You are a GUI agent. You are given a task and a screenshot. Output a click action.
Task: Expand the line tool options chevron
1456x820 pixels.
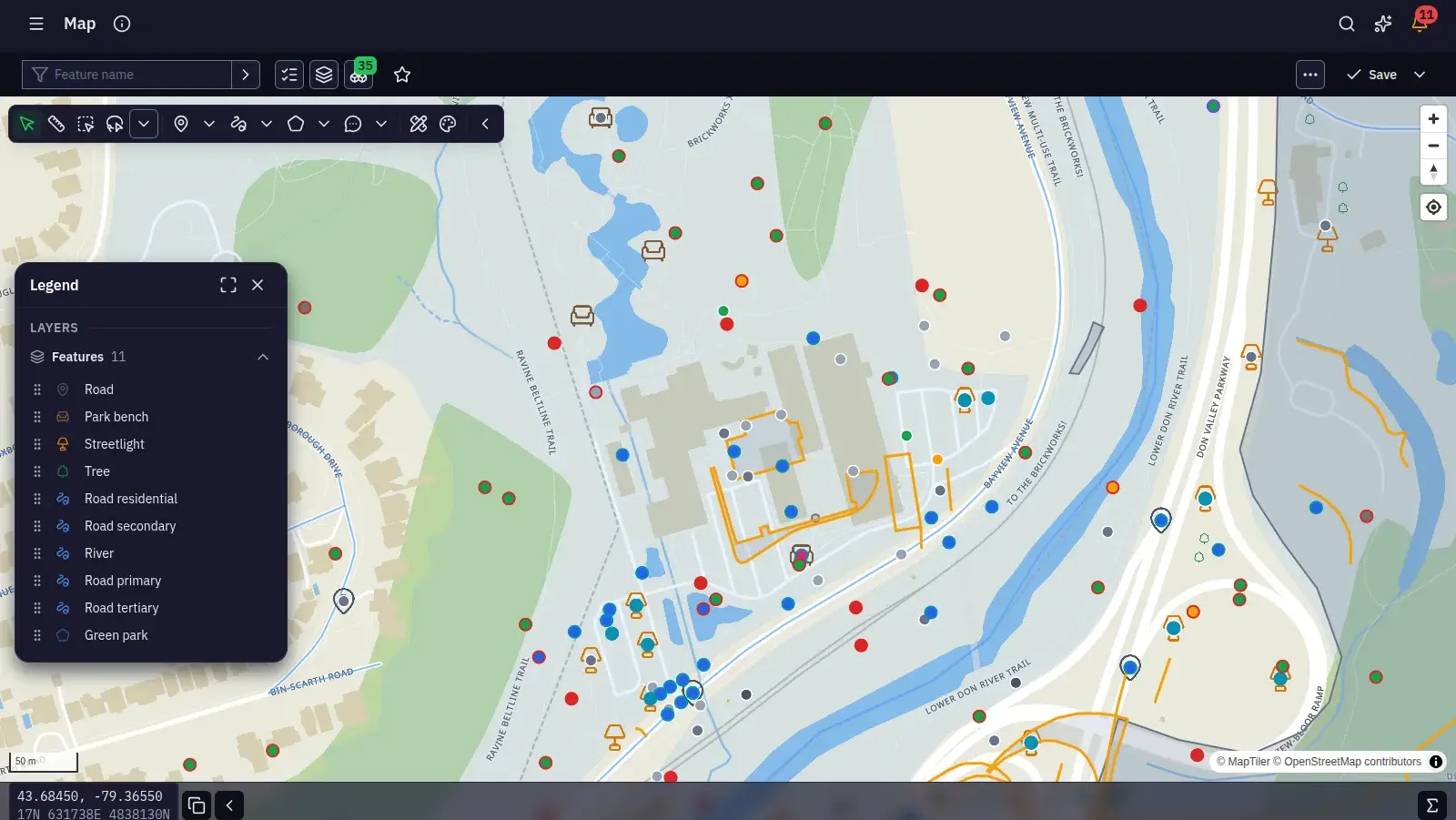[267, 124]
